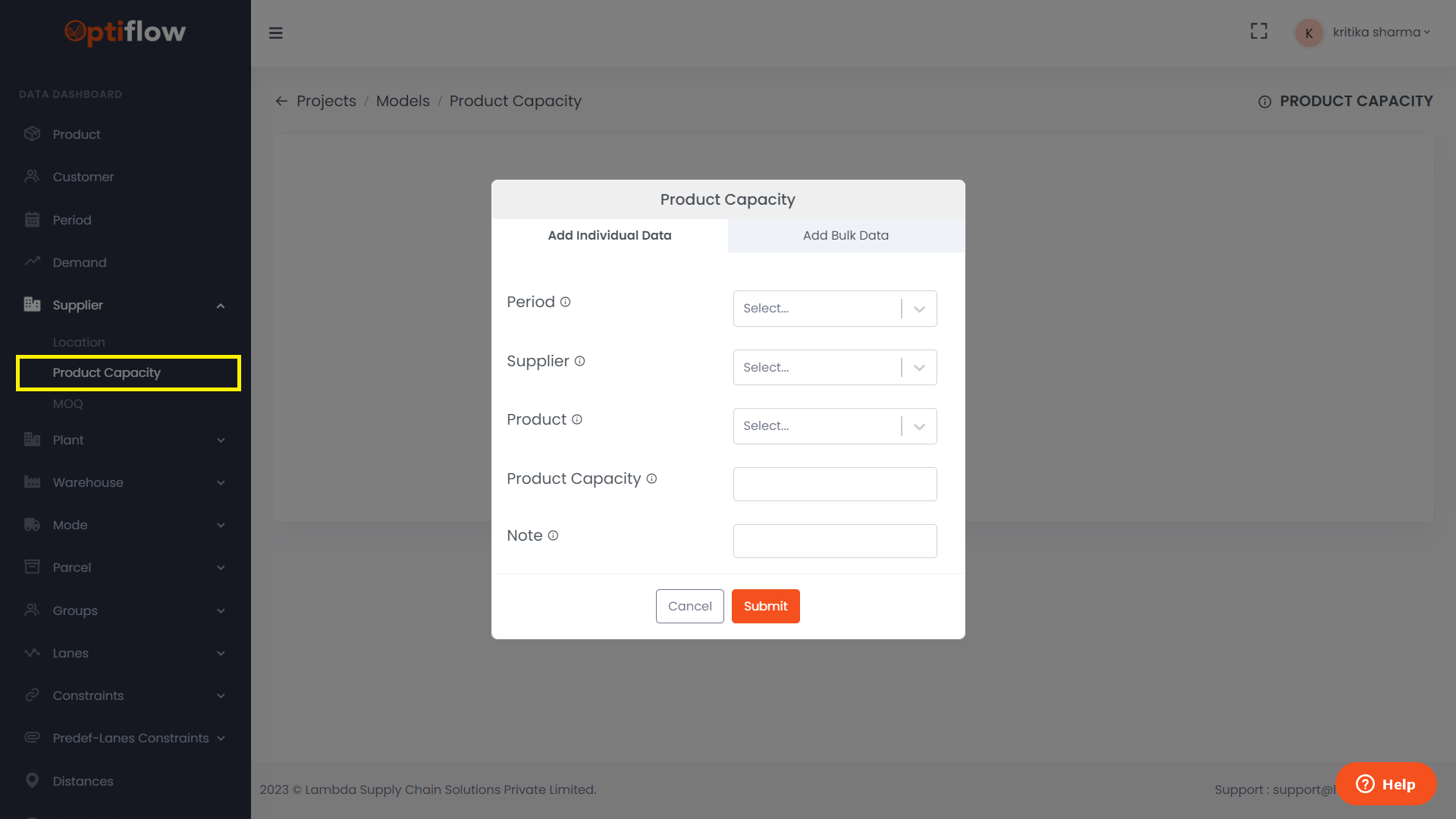1456x819 pixels.
Task: Click the Supplier field info icon
Action: point(579,361)
